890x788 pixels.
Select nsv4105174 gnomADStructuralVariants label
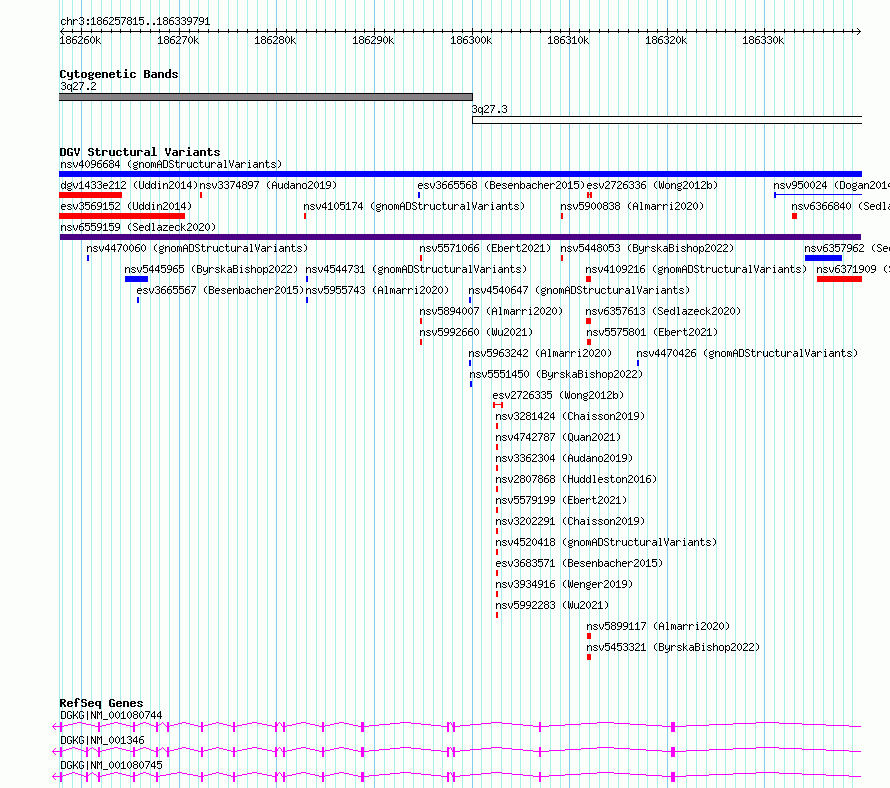click(414, 207)
